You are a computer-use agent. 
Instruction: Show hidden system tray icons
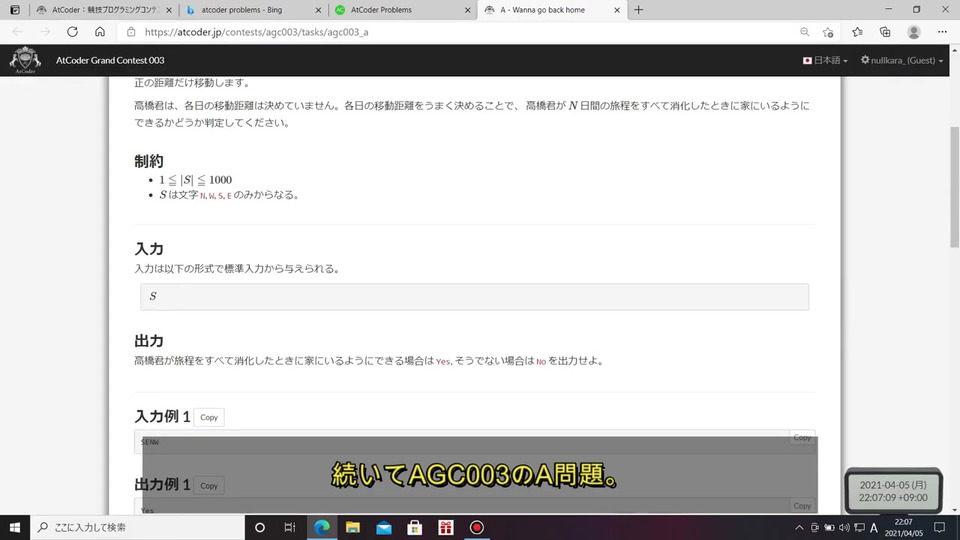pos(799,527)
